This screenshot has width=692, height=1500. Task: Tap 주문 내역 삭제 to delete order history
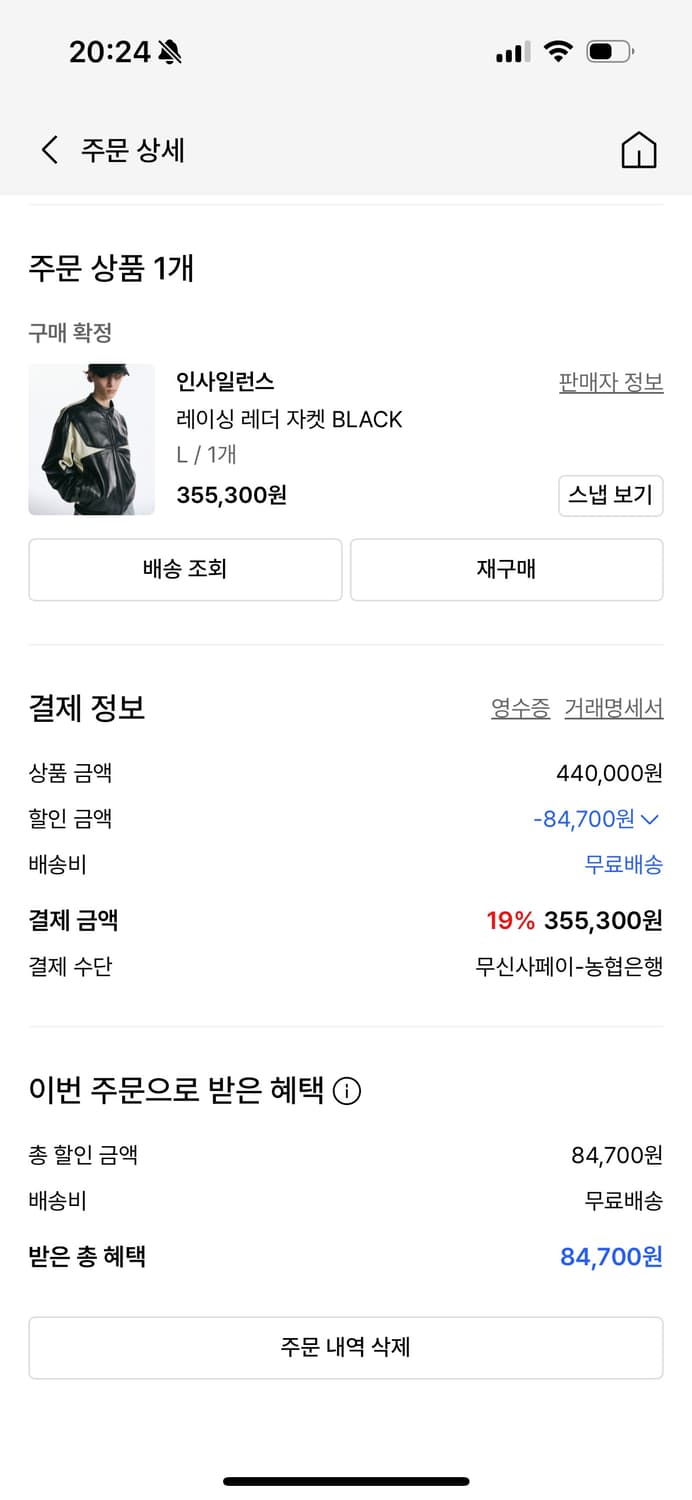click(346, 1347)
